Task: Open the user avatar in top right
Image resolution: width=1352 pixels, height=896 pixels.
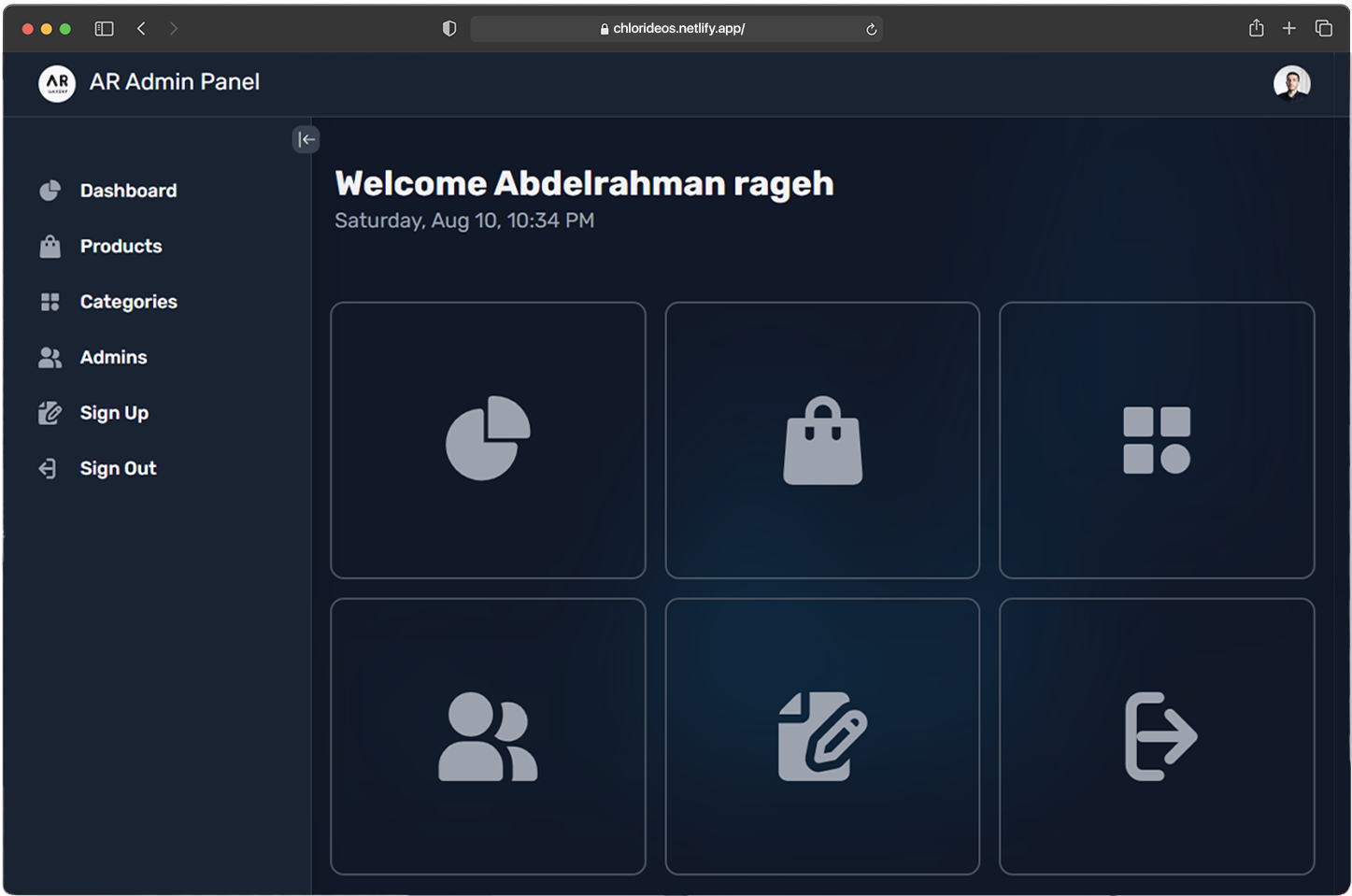Action: (1291, 83)
